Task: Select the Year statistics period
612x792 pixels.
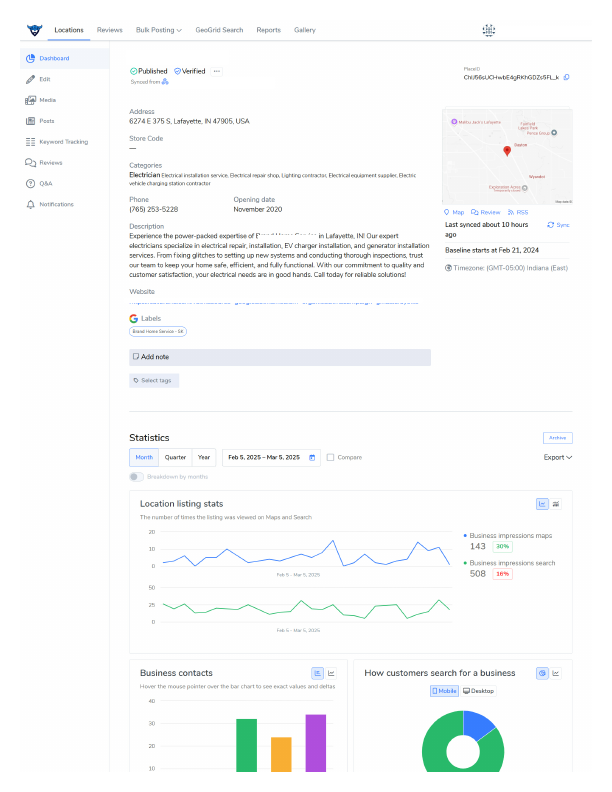Action: [x=203, y=458]
